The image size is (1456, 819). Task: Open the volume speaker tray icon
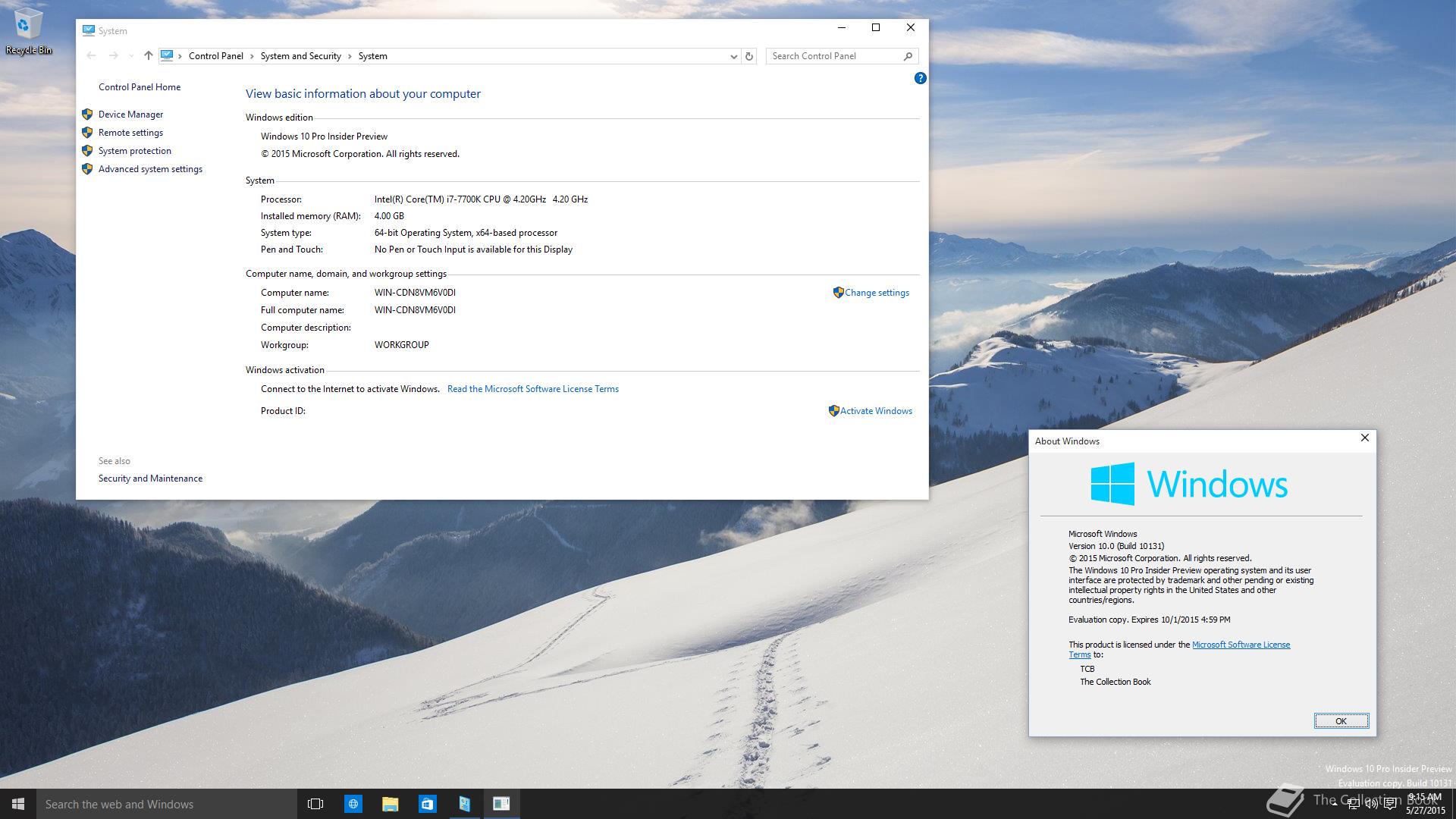pos(1371,805)
